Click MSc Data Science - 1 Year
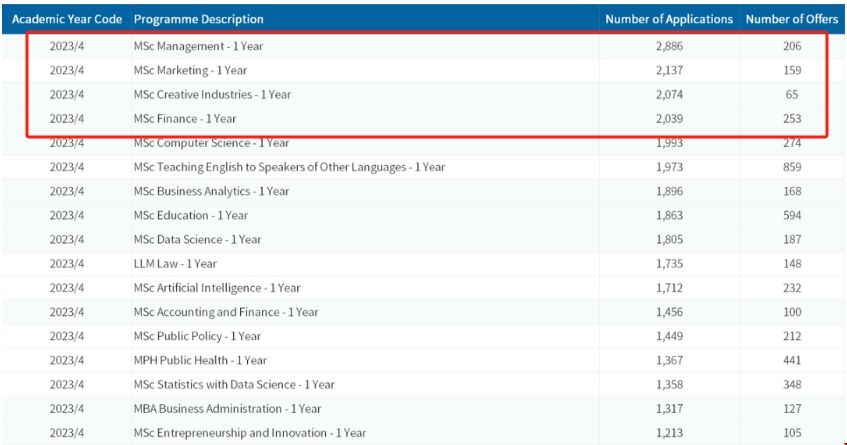This screenshot has height=445, width=847. pyautogui.click(x=197, y=239)
